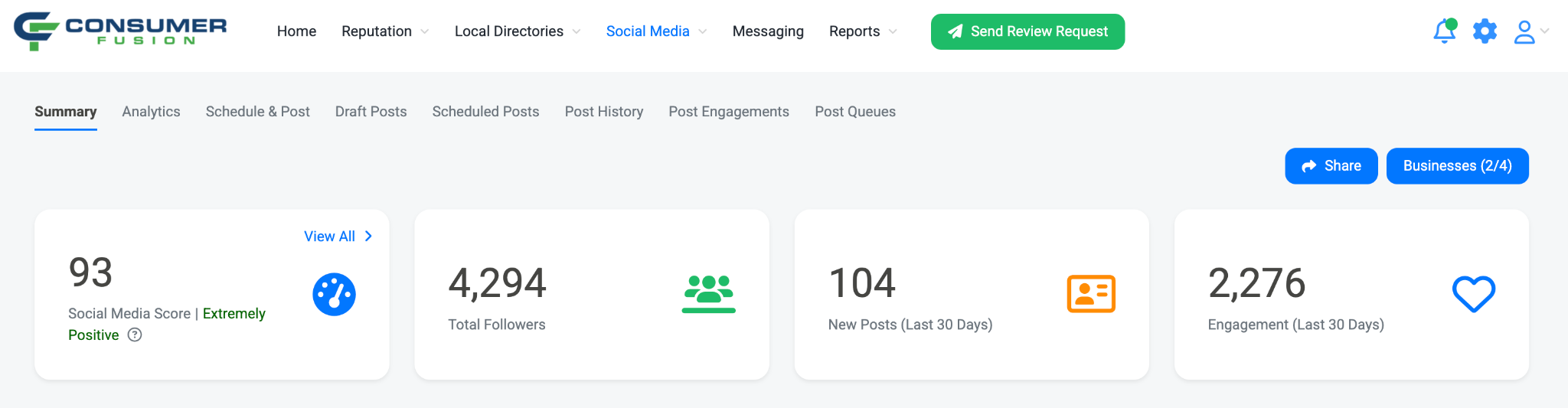Click the help question mark beside Positive
The image size is (1568, 408).
(135, 335)
